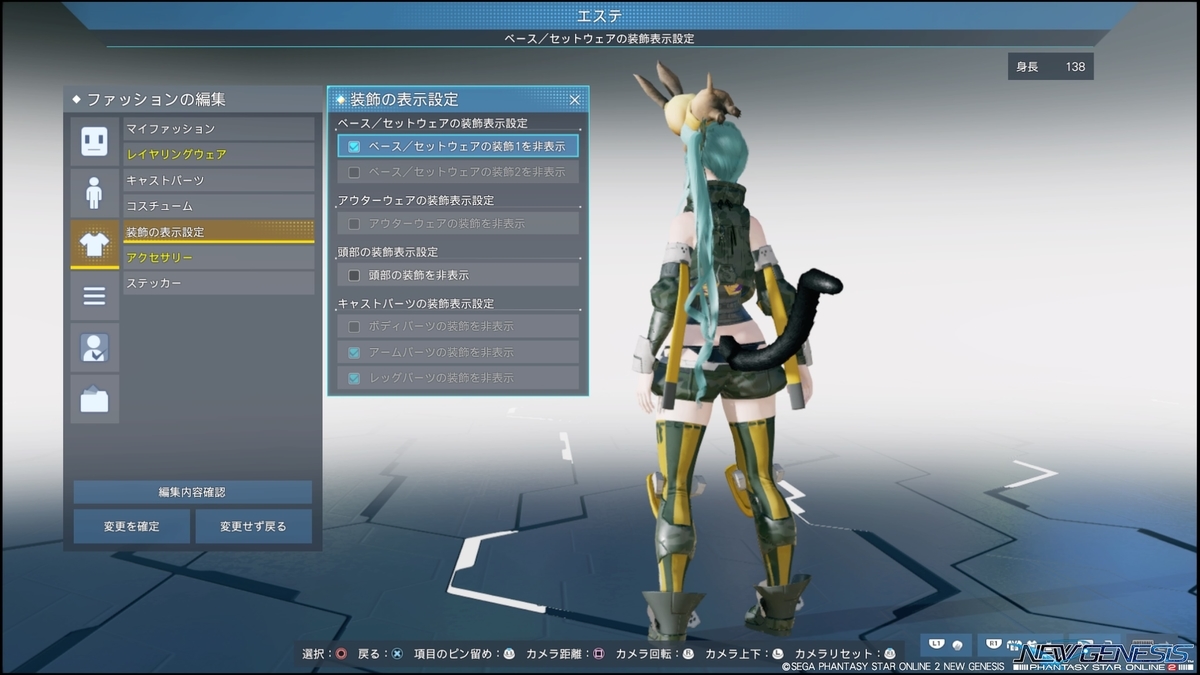The image size is (1200, 675).
Task: Click the 身長 138 height display
Action: point(1050,67)
